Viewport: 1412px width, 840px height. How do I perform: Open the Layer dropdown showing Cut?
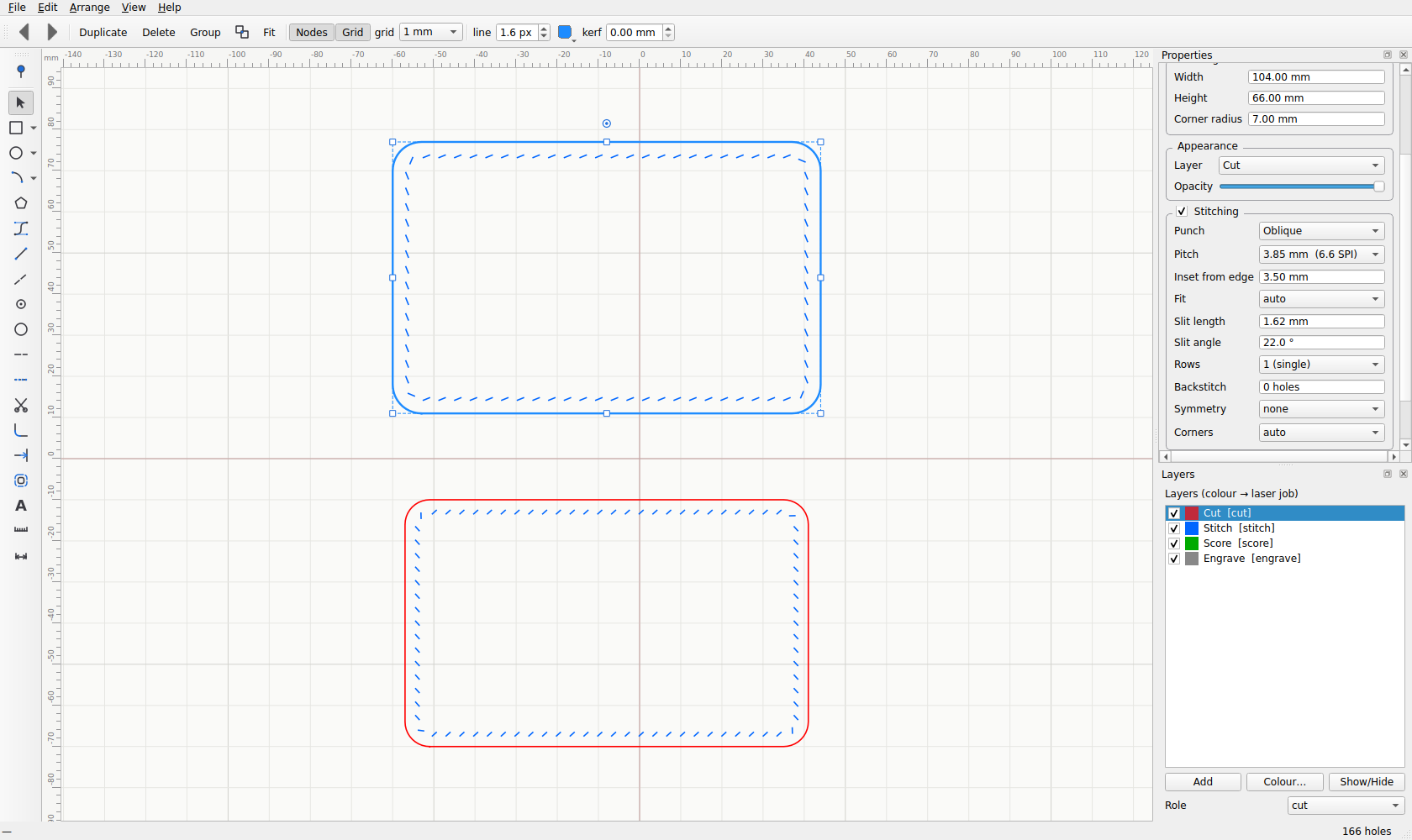pos(1301,165)
